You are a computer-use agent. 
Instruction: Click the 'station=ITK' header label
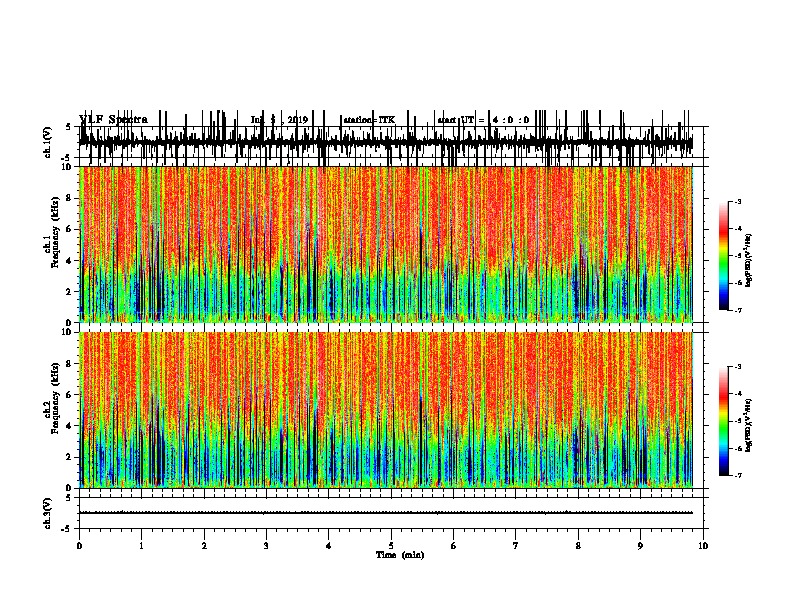(x=369, y=120)
